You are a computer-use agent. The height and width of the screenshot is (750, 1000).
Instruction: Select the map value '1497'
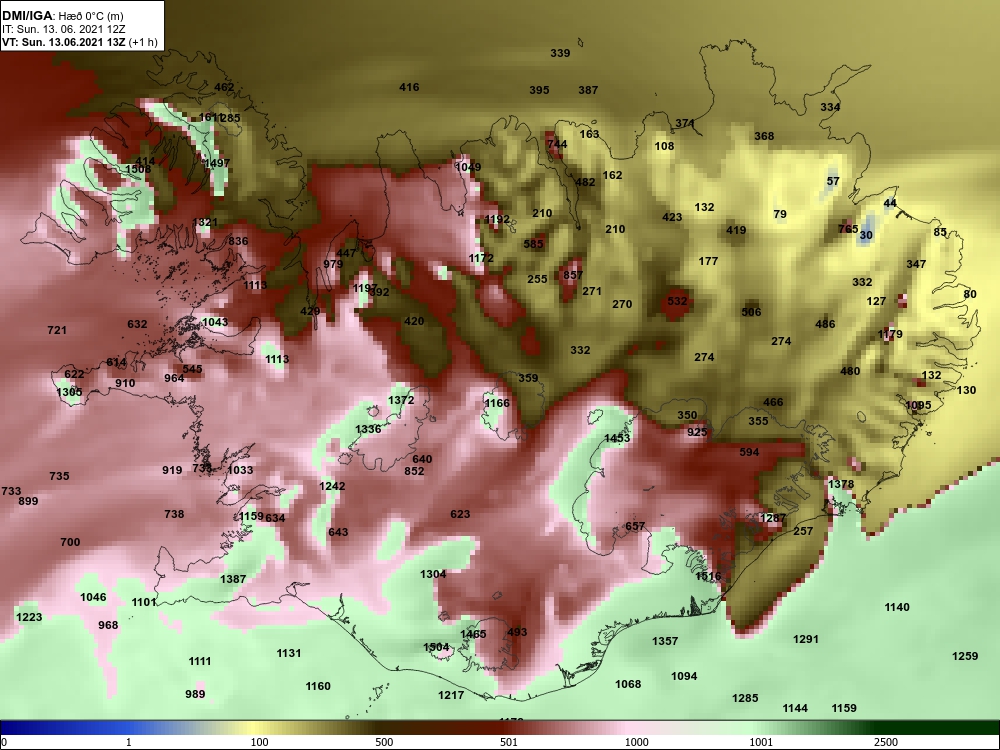pos(217,163)
